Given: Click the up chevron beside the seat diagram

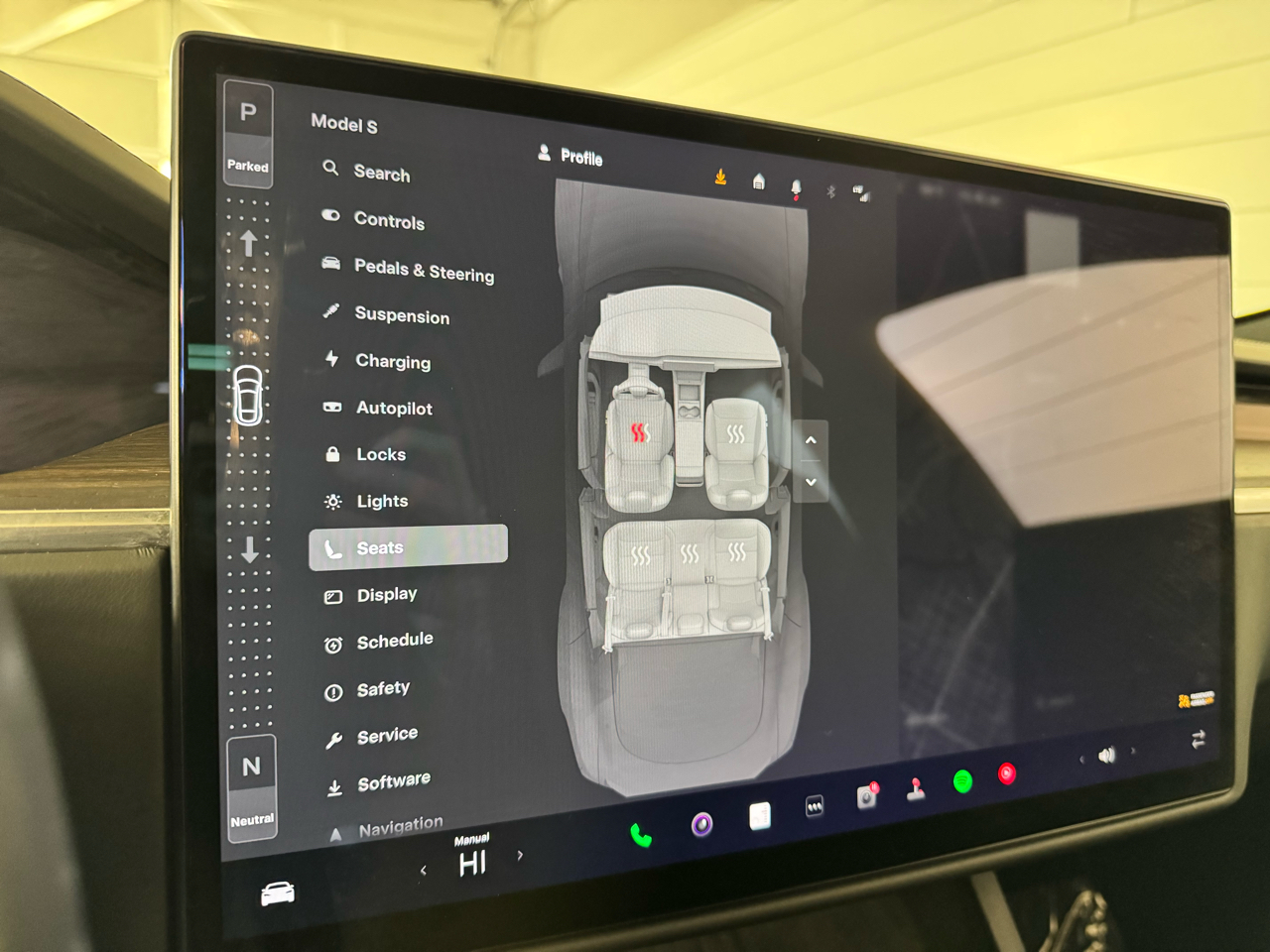Looking at the screenshot, I should click(811, 440).
